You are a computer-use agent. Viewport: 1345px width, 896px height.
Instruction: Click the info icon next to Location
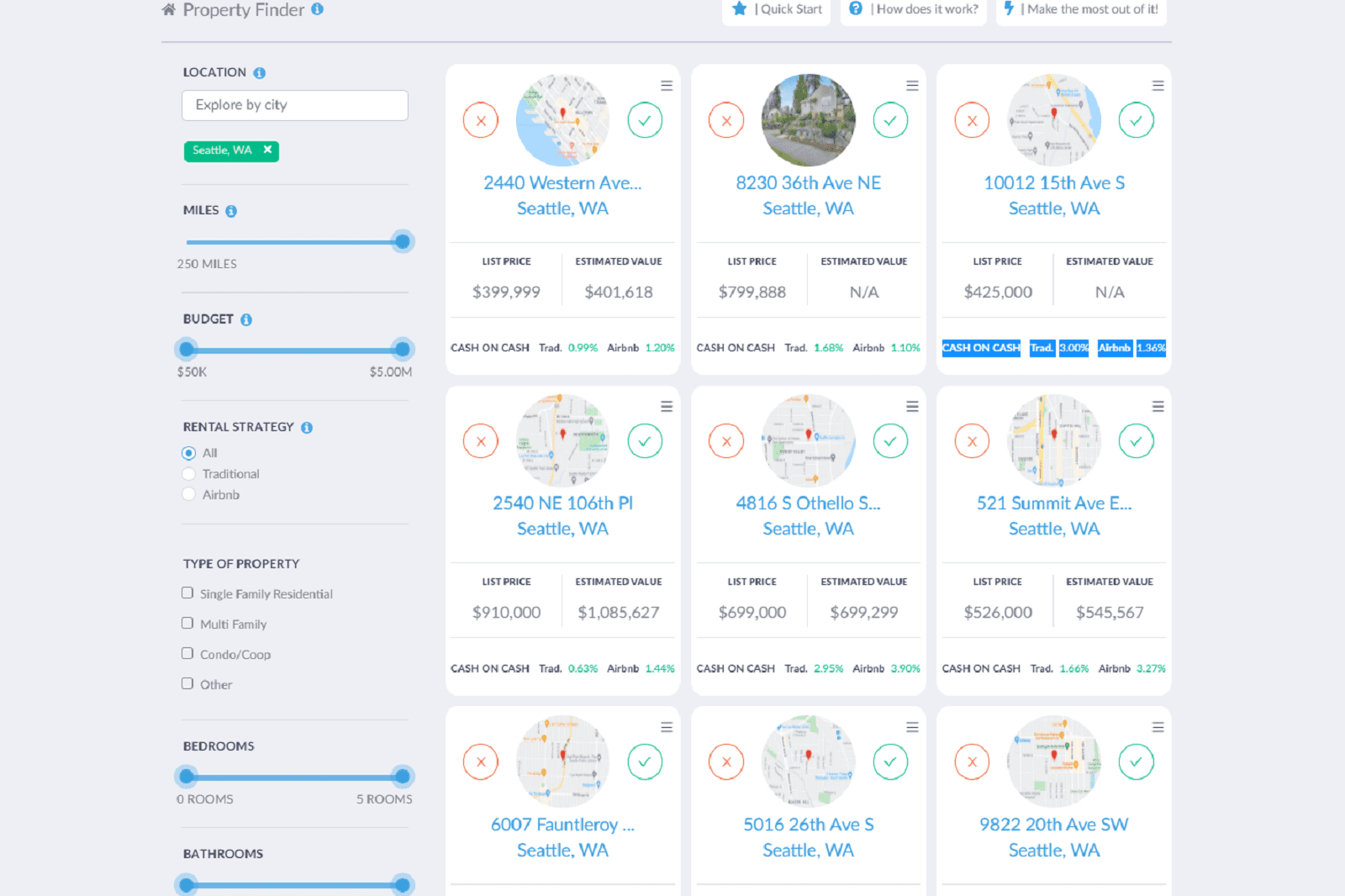tap(261, 72)
